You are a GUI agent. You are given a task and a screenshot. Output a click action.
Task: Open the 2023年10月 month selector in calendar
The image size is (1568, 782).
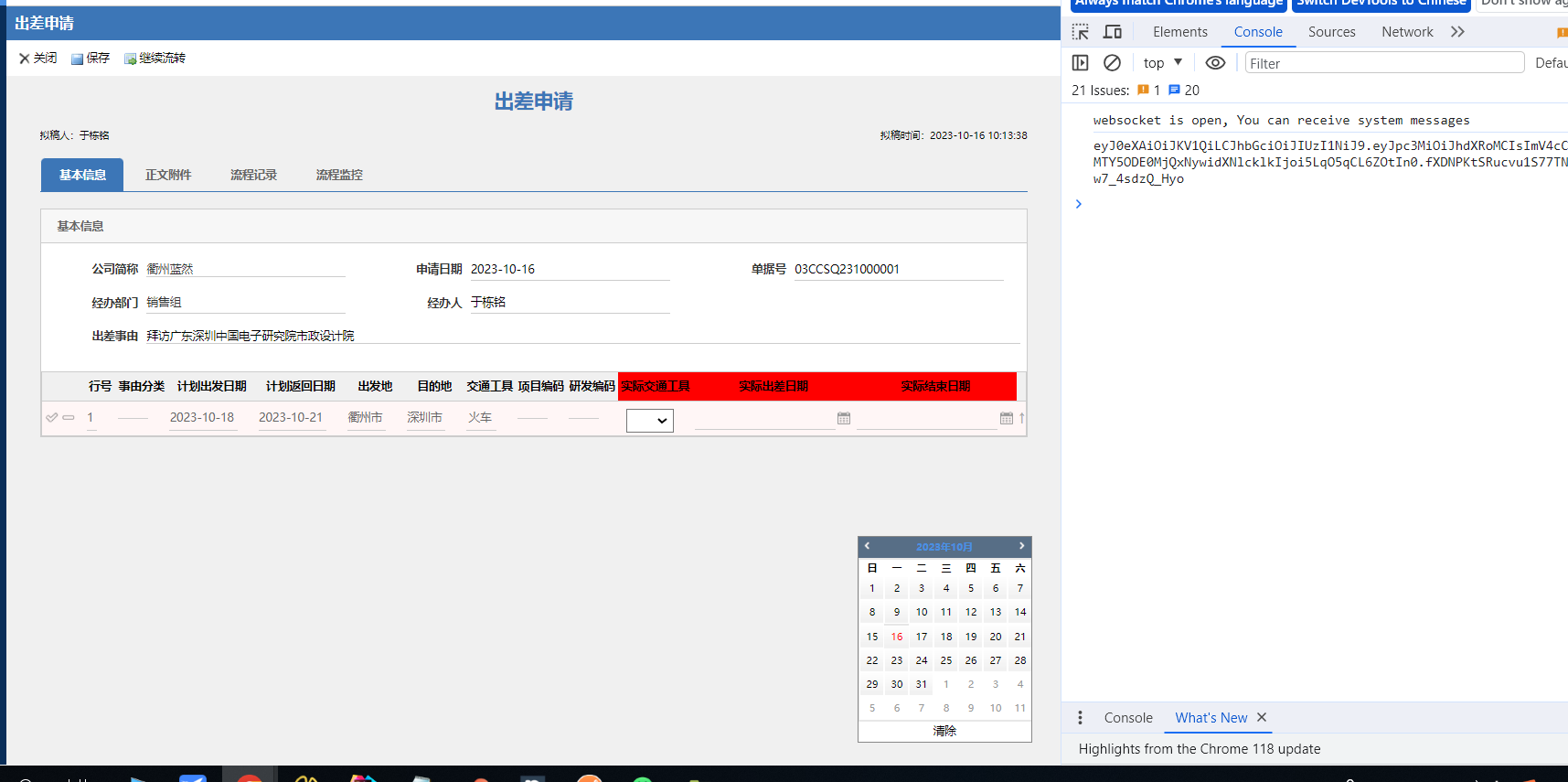[x=944, y=547]
